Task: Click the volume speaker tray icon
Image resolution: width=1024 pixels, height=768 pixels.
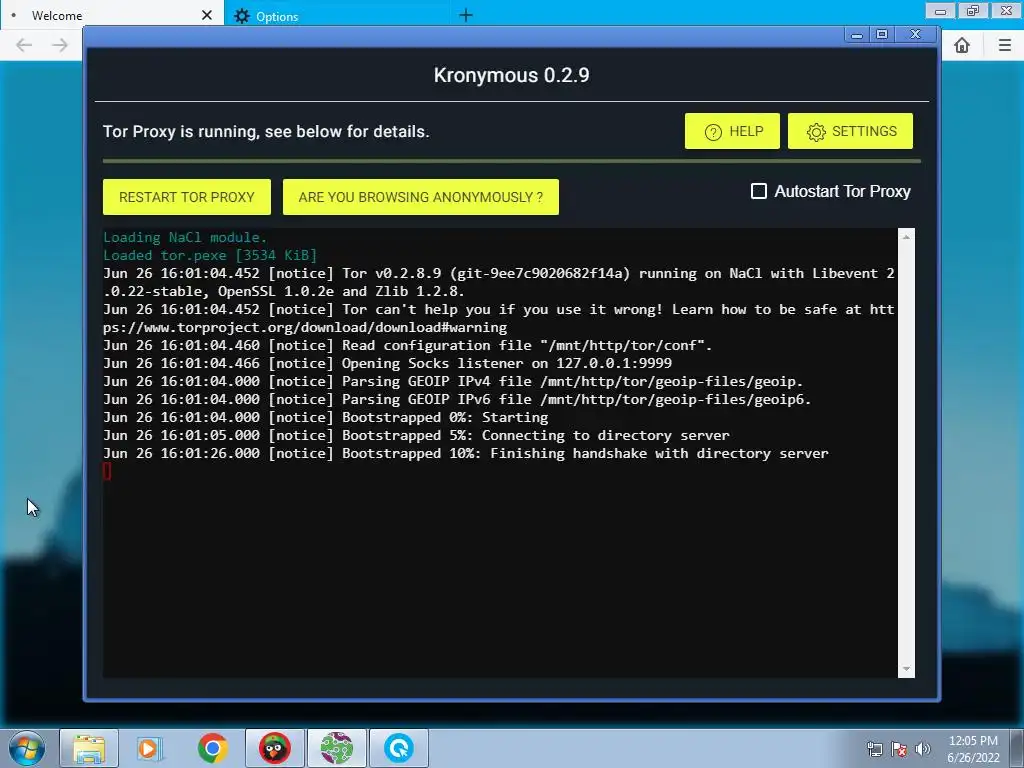Action: point(923,749)
